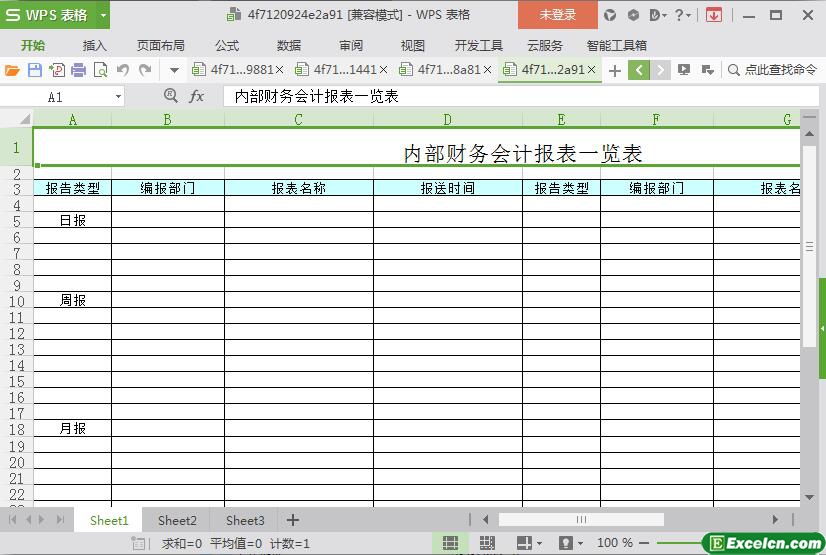Expand quick access toolbar dropdown arrow

174,70
